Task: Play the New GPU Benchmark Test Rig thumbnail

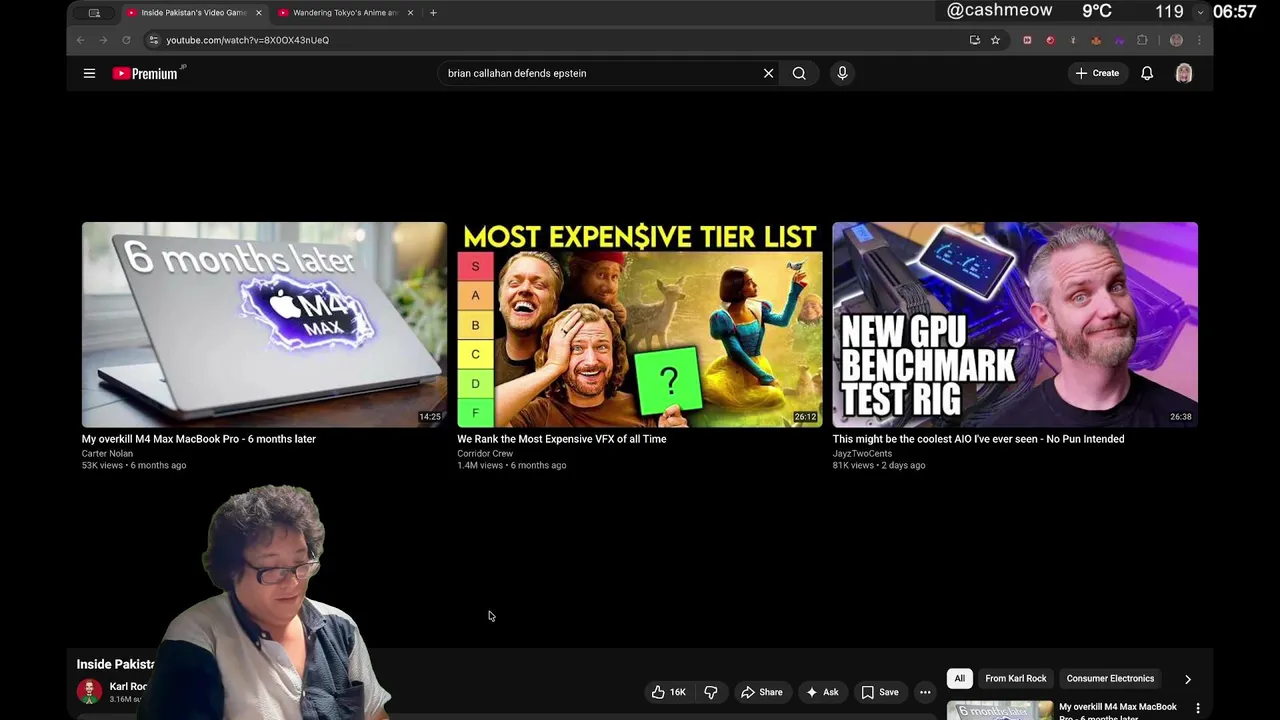Action: coord(1015,325)
